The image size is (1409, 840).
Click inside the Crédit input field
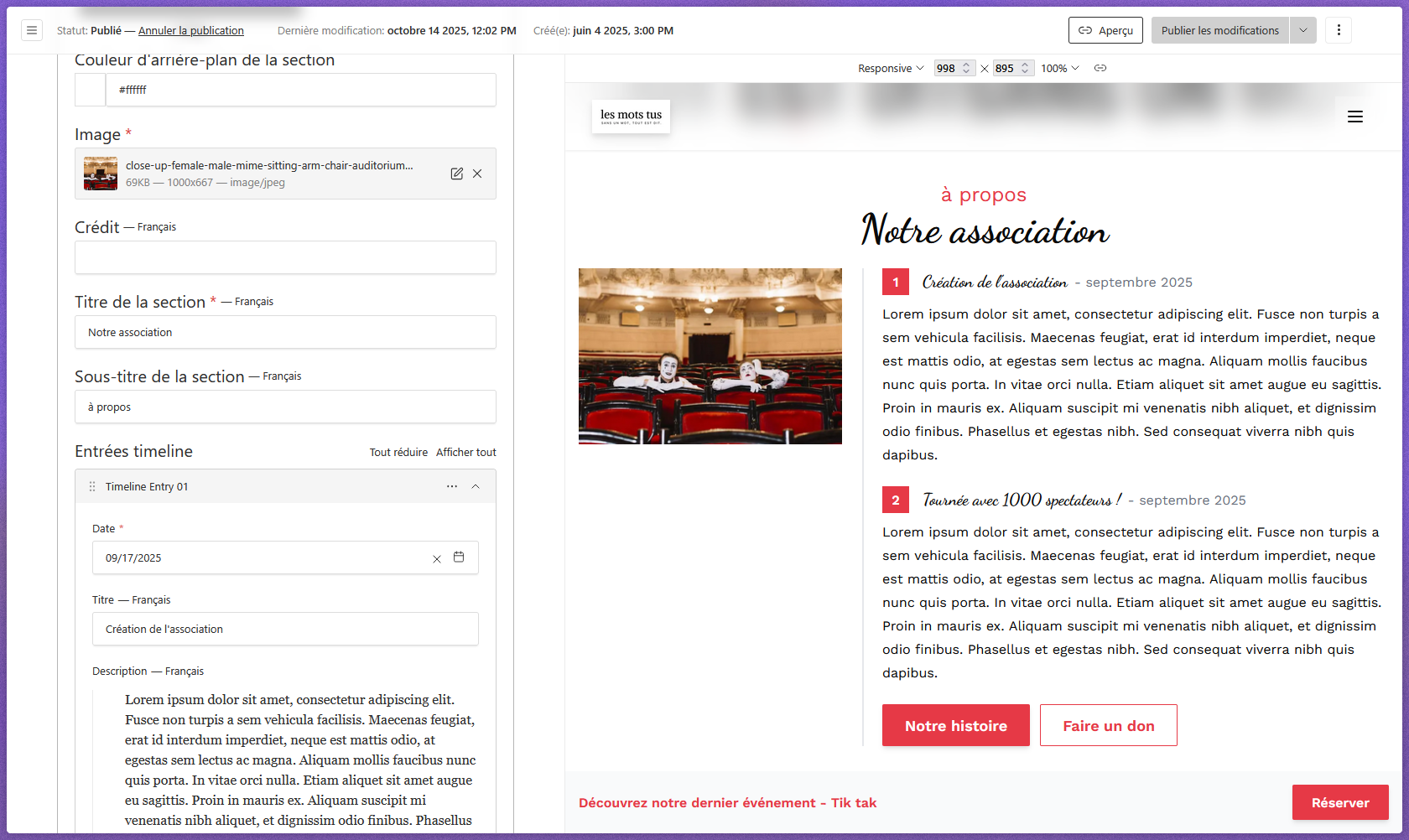click(285, 257)
